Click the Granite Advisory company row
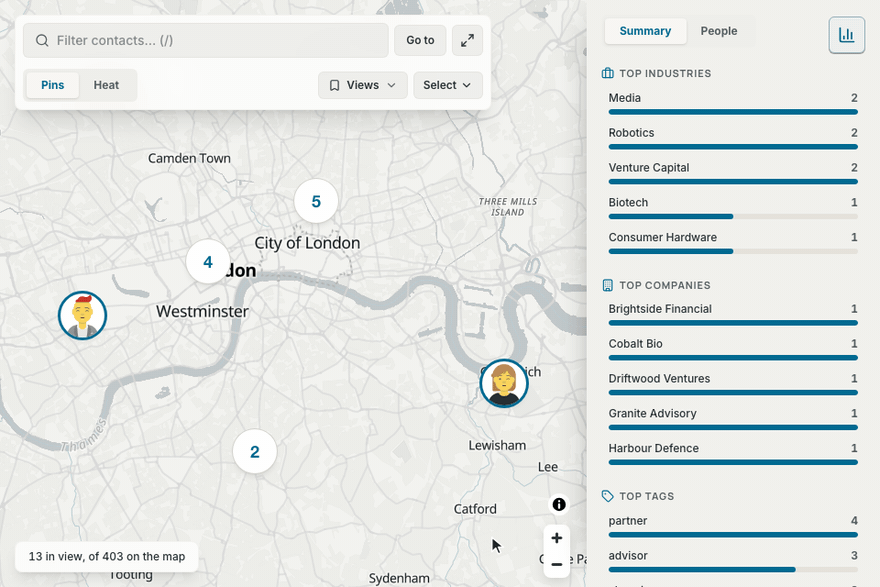 click(x=733, y=419)
